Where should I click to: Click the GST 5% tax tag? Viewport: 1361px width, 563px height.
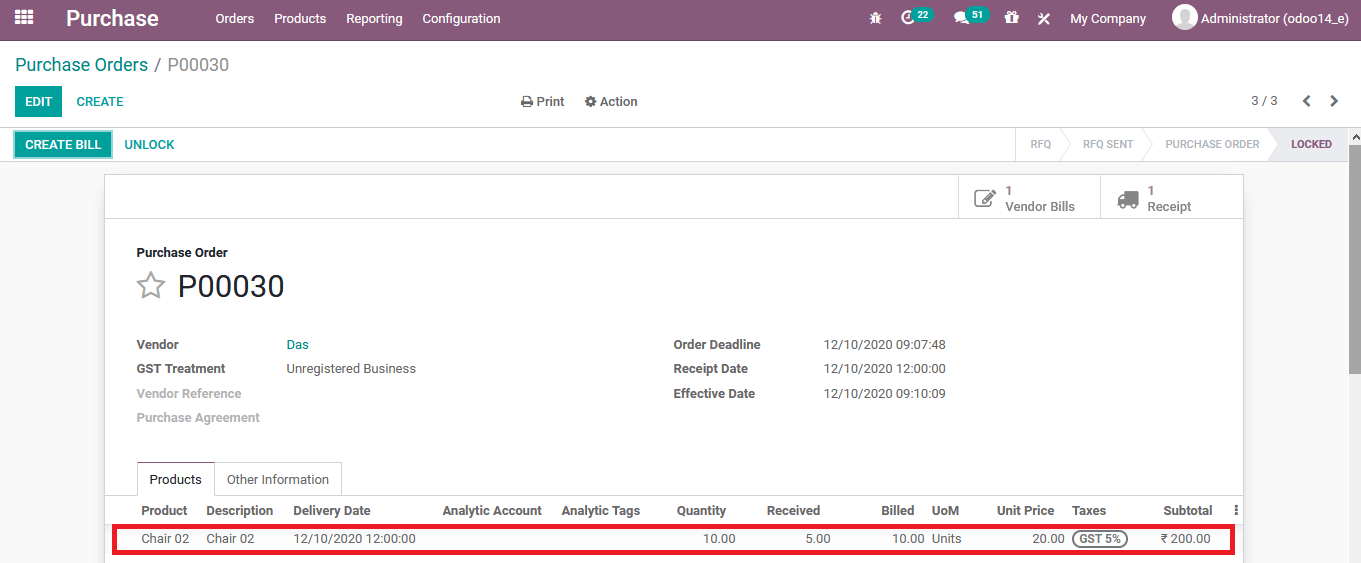point(1099,538)
